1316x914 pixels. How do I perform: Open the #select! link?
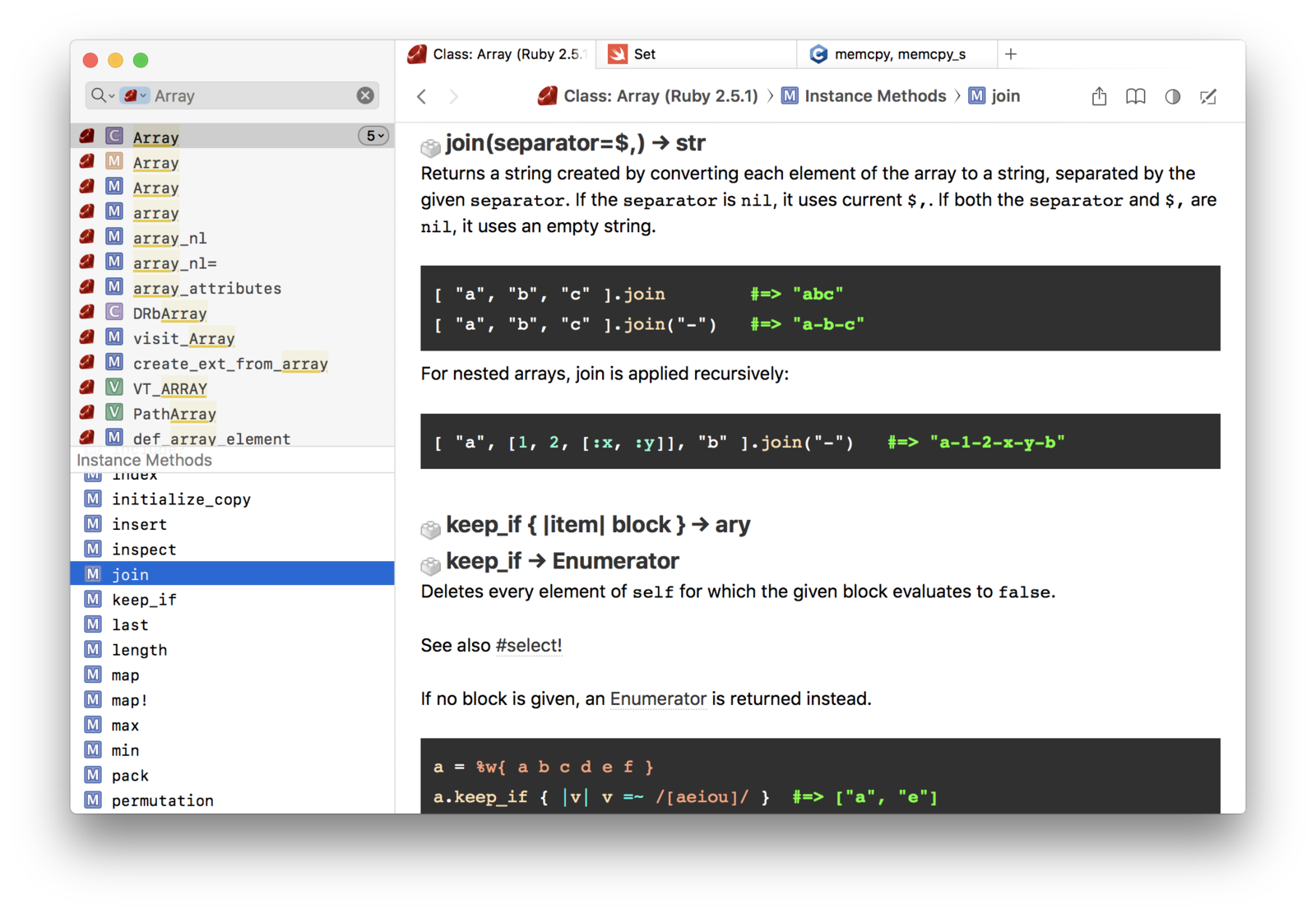[x=528, y=646]
